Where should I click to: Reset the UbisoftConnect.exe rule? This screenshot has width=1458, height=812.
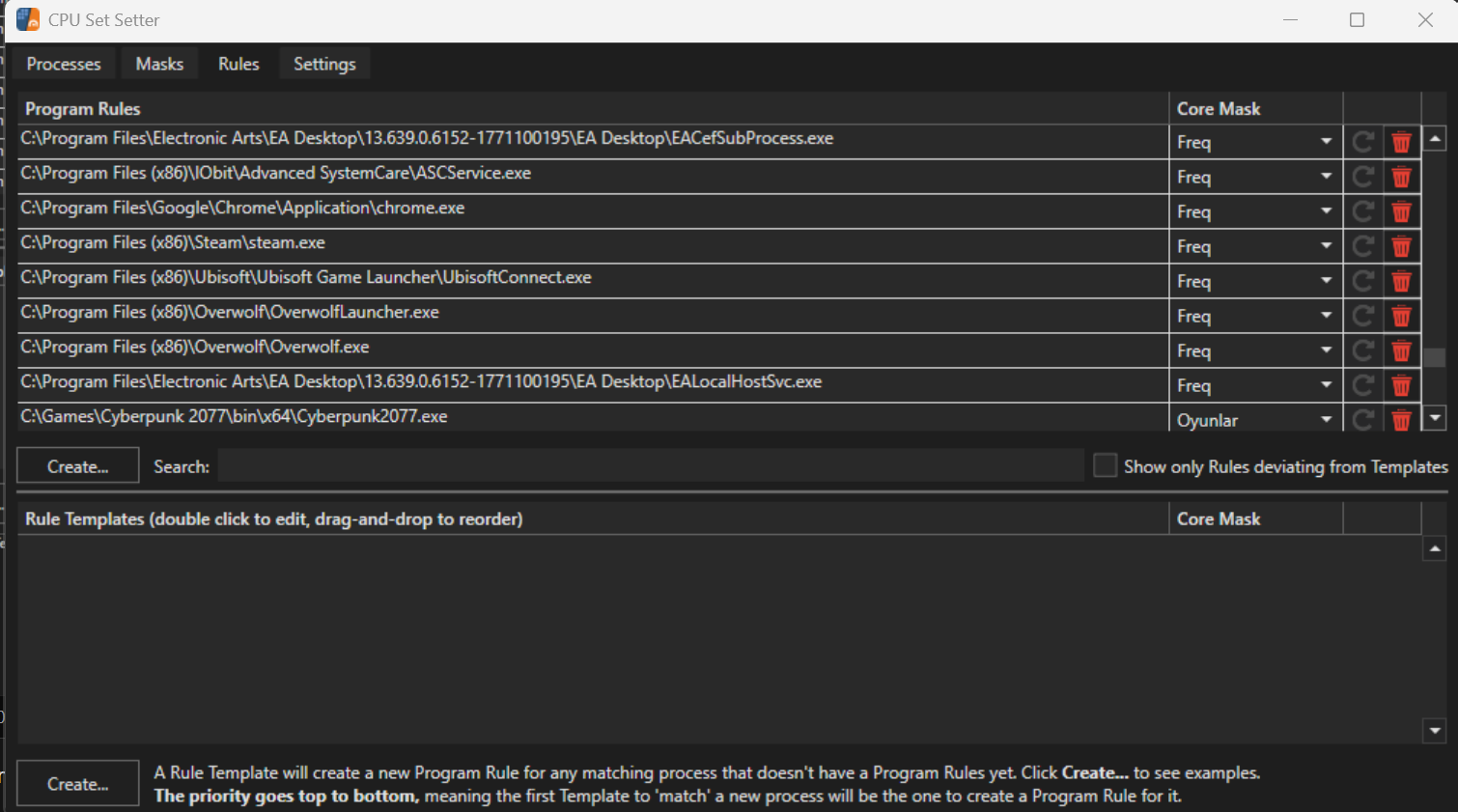(1363, 282)
